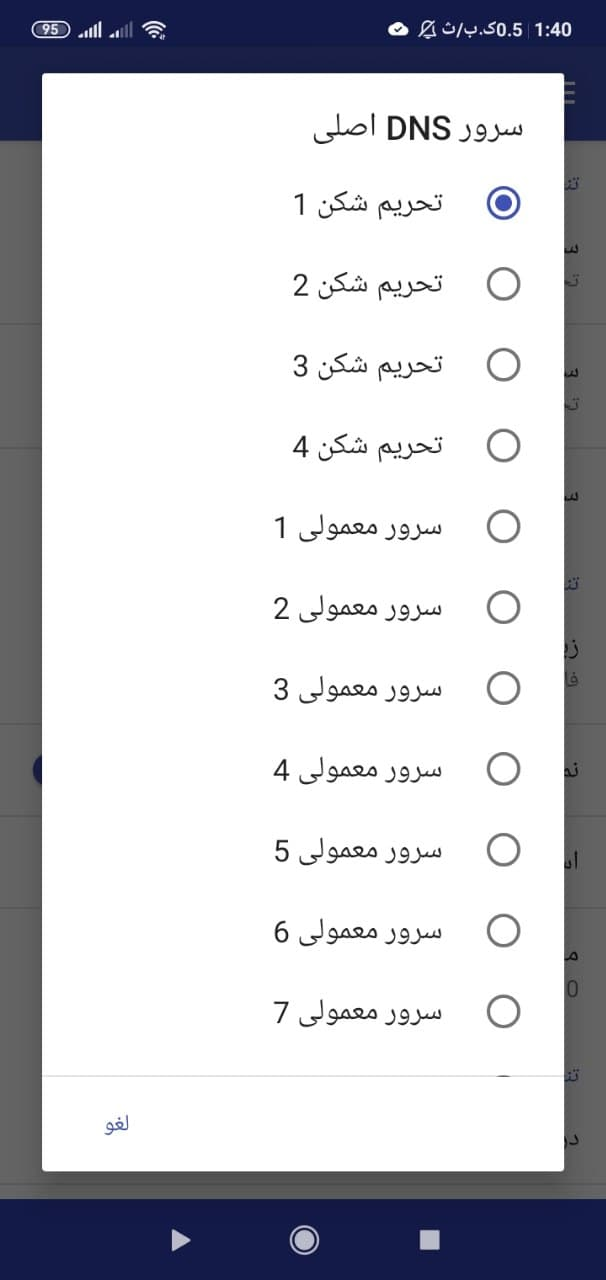Tap the battery indicator showing 95

[x=49, y=29]
